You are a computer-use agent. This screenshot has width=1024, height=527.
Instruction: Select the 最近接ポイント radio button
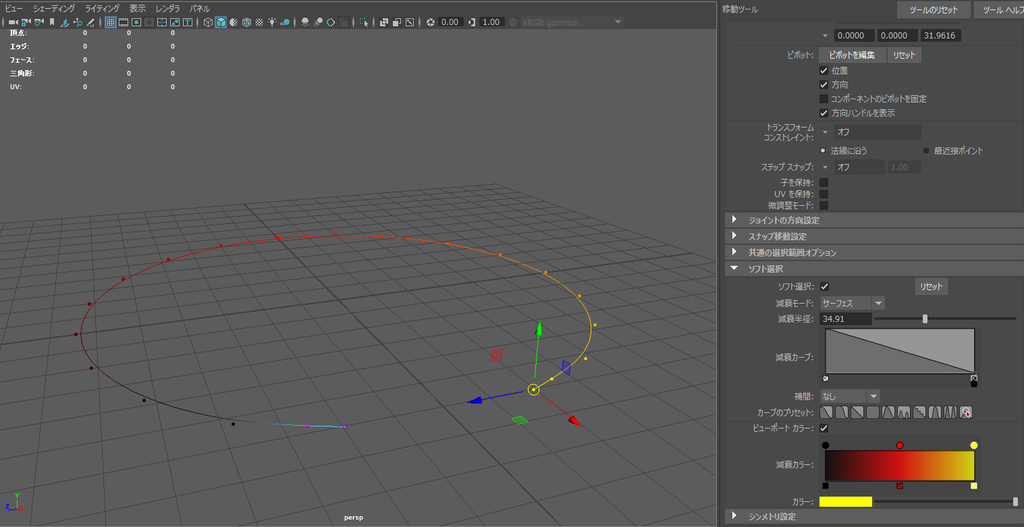pyautogui.click(x=926, y=151)
